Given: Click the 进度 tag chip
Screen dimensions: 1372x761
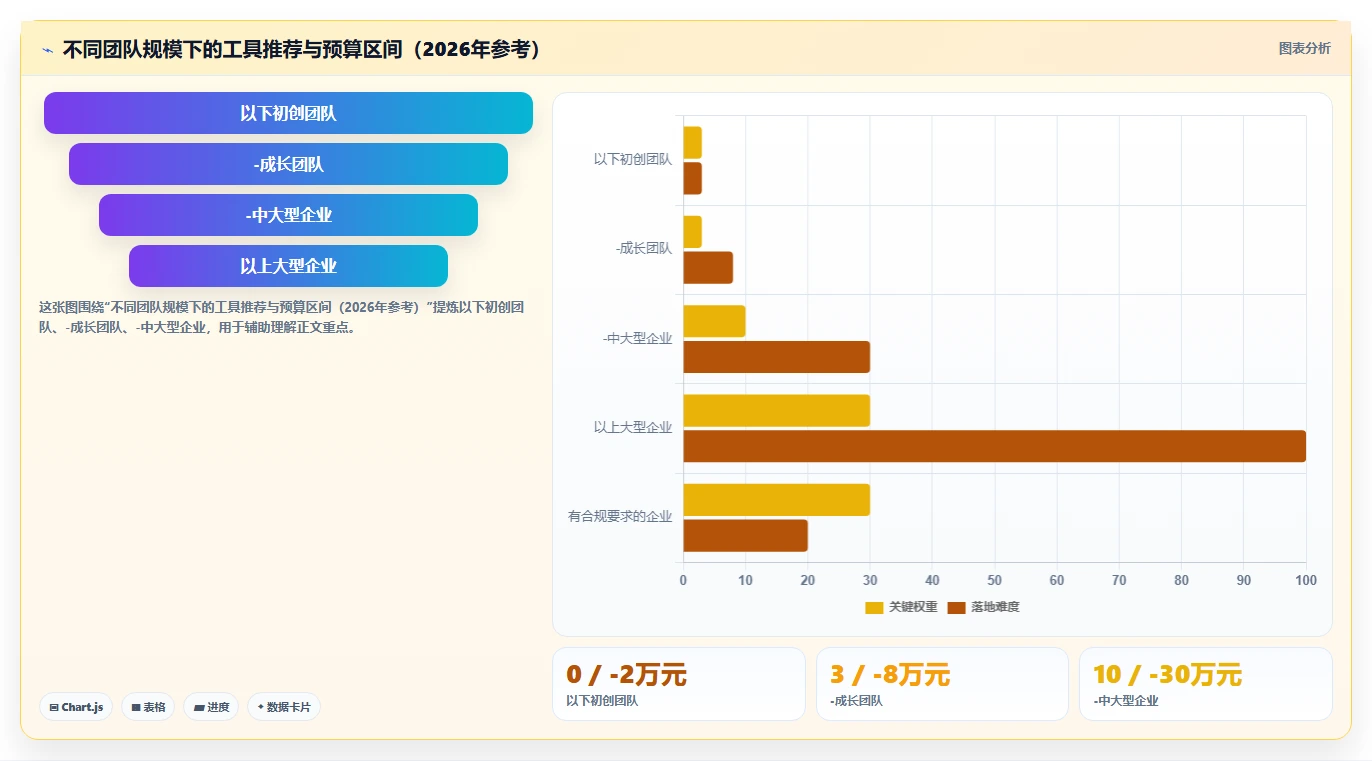Looking at the screenshot, I should click(x=211, y=707).
